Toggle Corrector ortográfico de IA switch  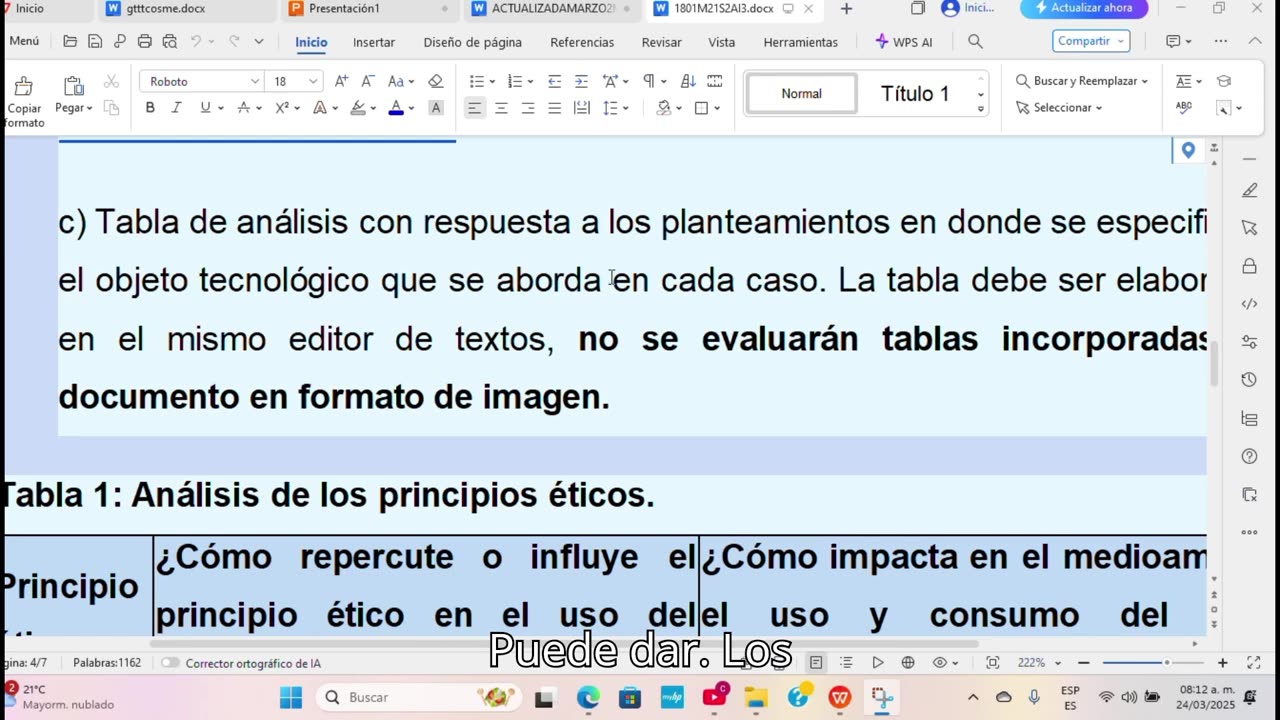170,663
